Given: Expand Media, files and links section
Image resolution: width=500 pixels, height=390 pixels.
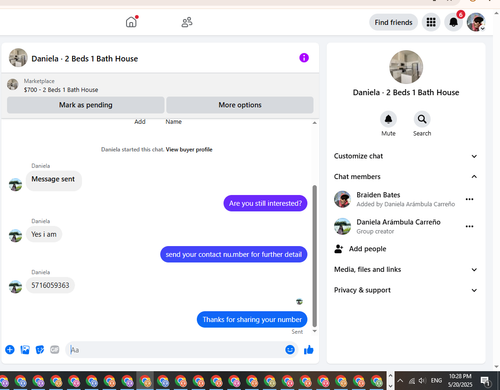Looking at the screenshot, I should [x=406, y=269].
